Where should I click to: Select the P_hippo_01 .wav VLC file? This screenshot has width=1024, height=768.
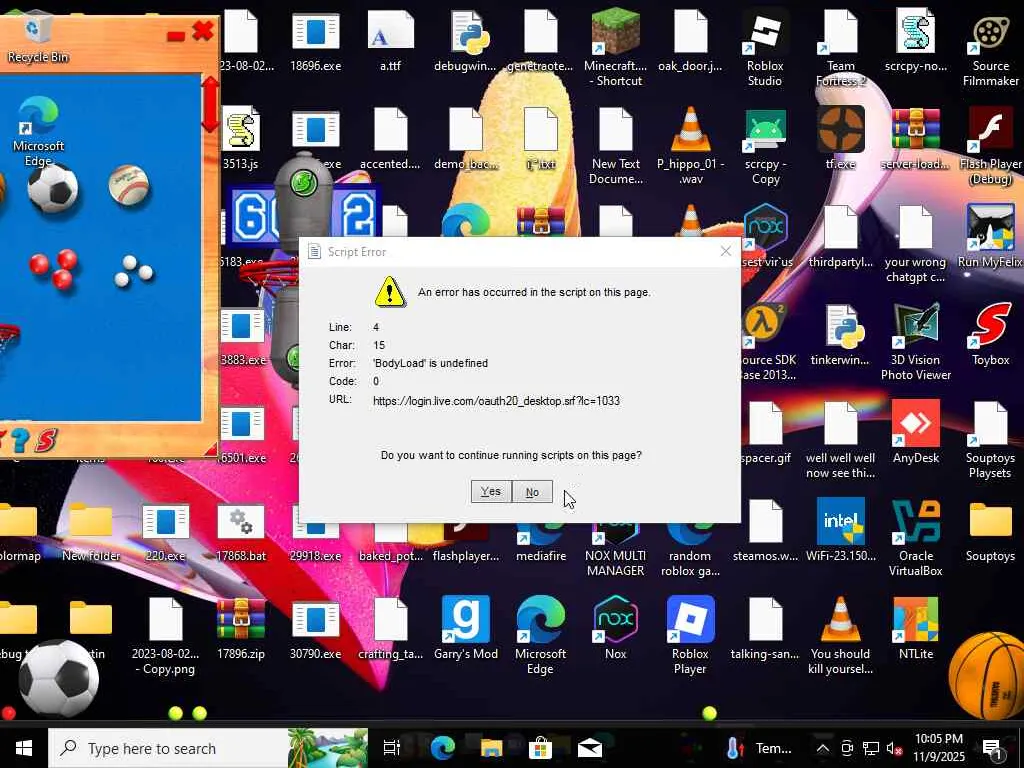(x=690, y=147)
